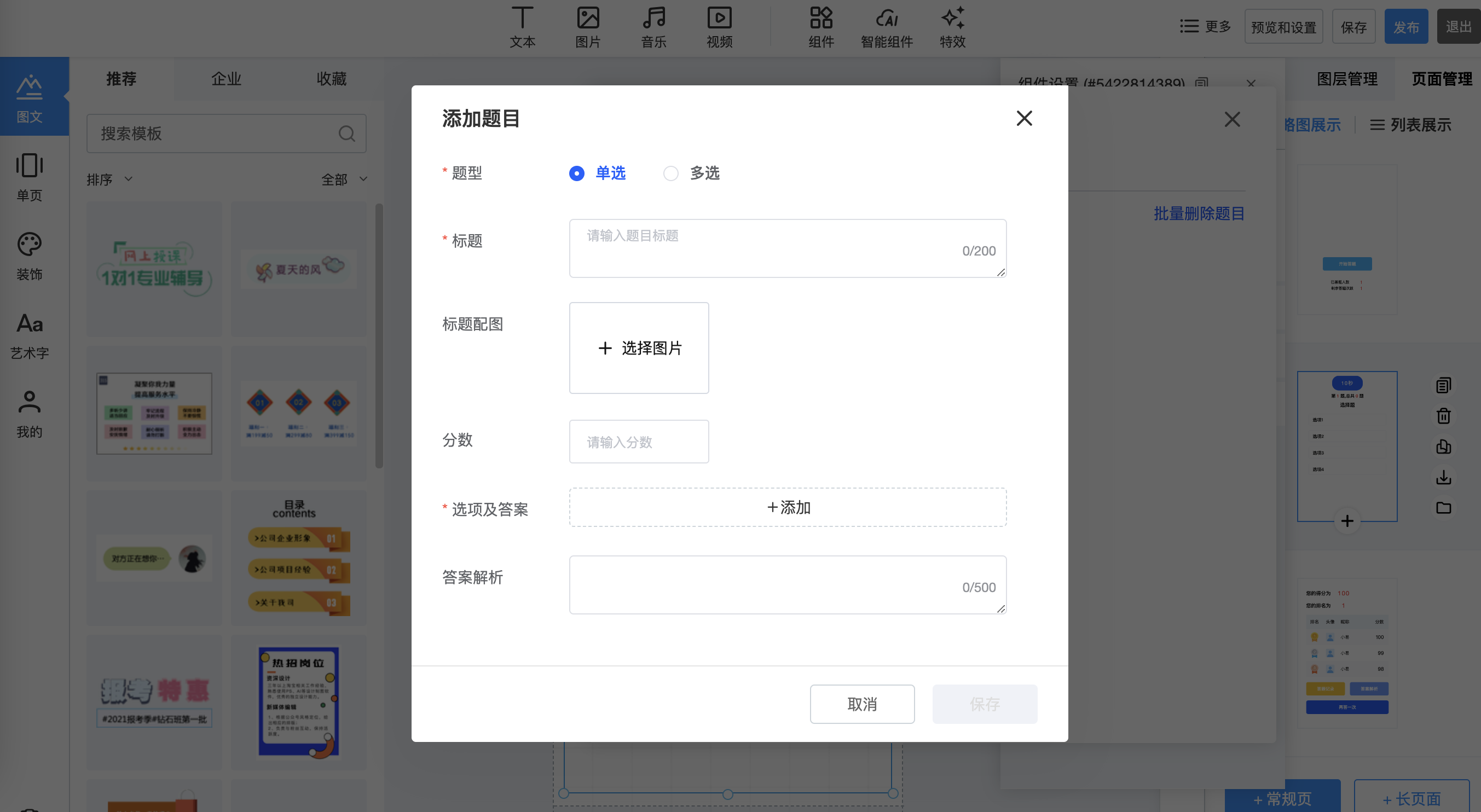Open the 更多 more menu
The image size is (1481, 812).
1205,26
